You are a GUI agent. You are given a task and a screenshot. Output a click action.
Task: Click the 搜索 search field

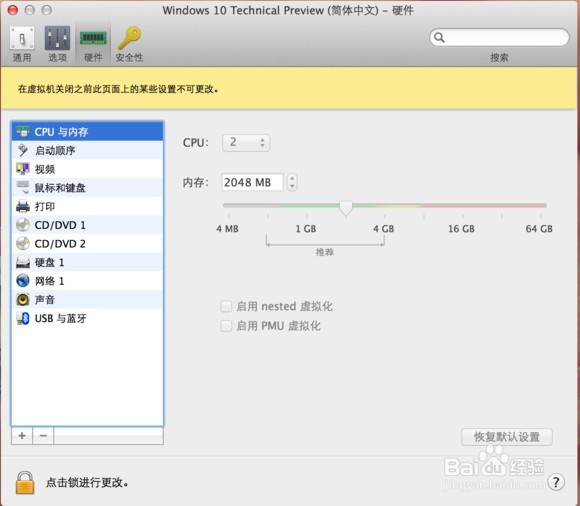point(499,37)
